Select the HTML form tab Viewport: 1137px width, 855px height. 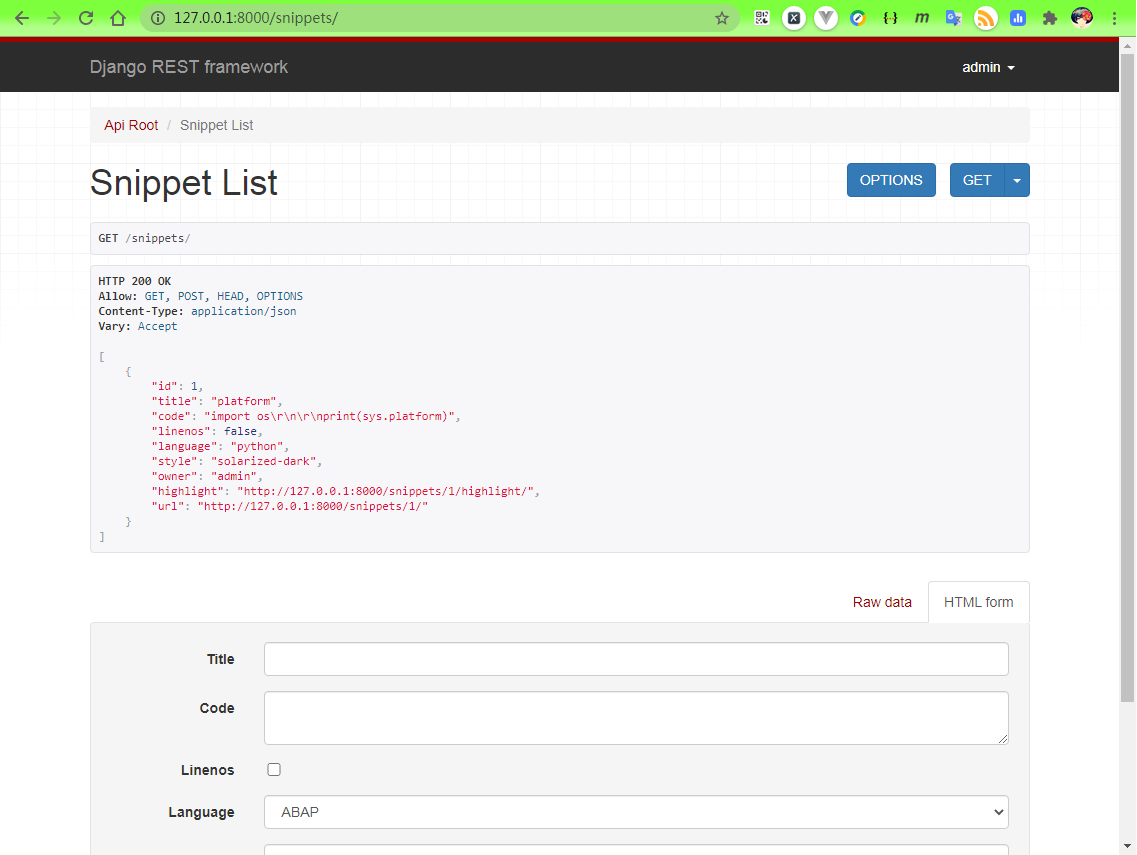click(x=978, y=602)
